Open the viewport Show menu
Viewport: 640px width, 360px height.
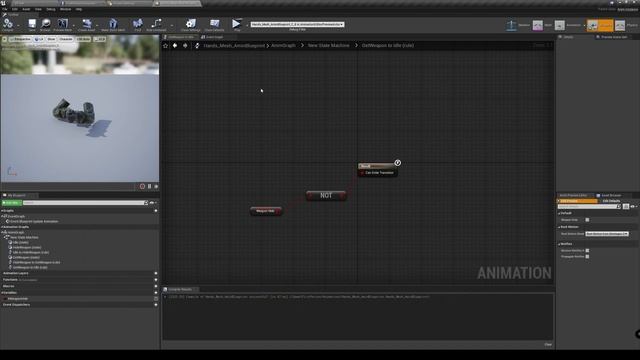coord(51,39)
